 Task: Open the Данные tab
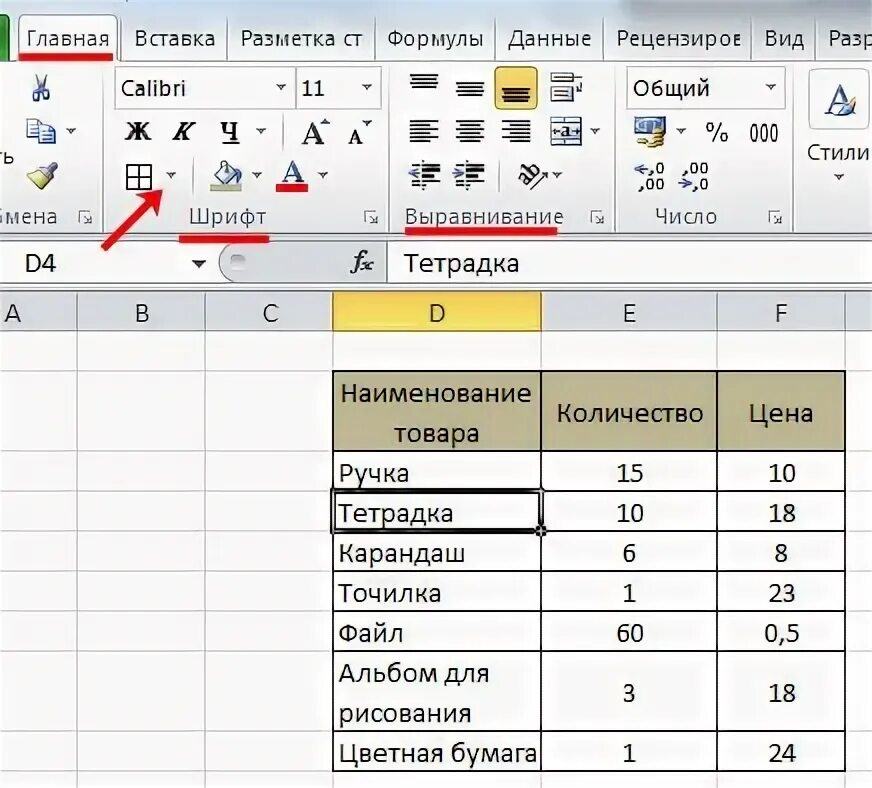pos(549,38)
